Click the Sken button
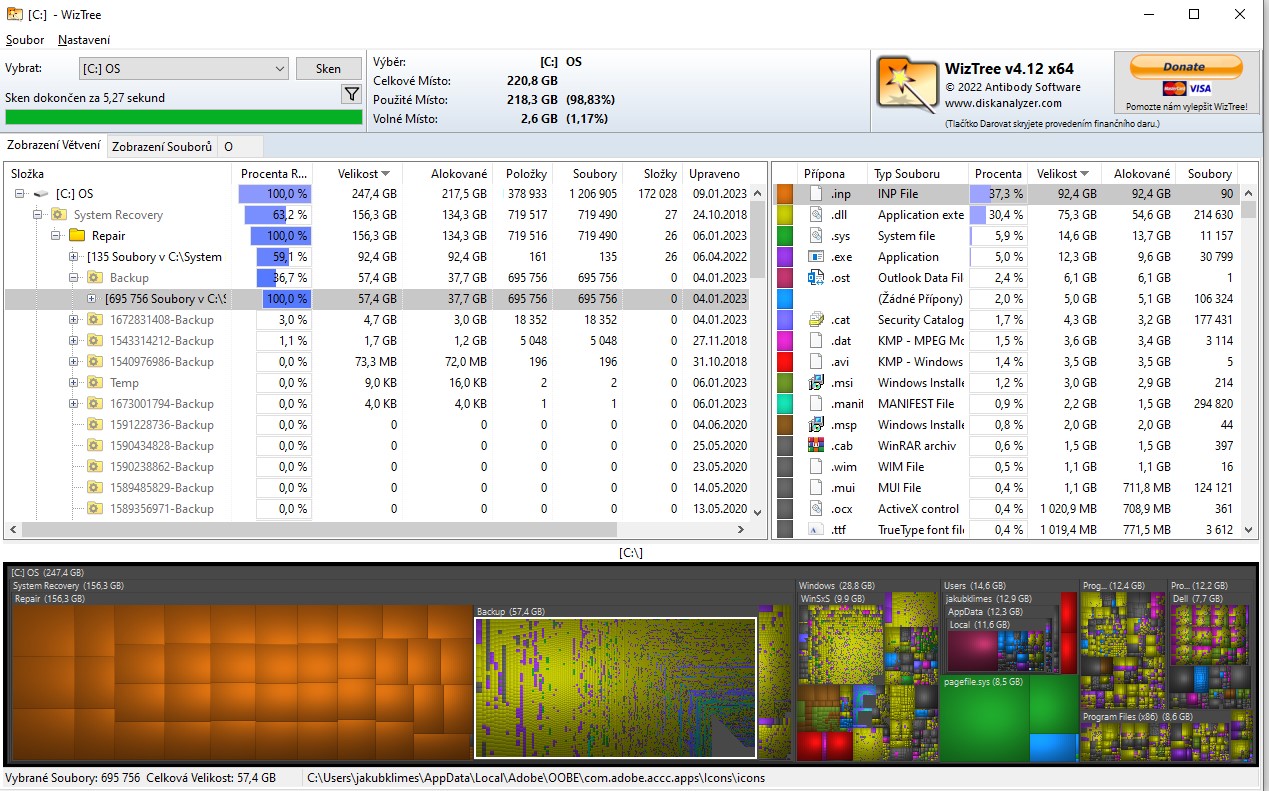Screen dimensions: 1269x791 click(x=329, y=69)
